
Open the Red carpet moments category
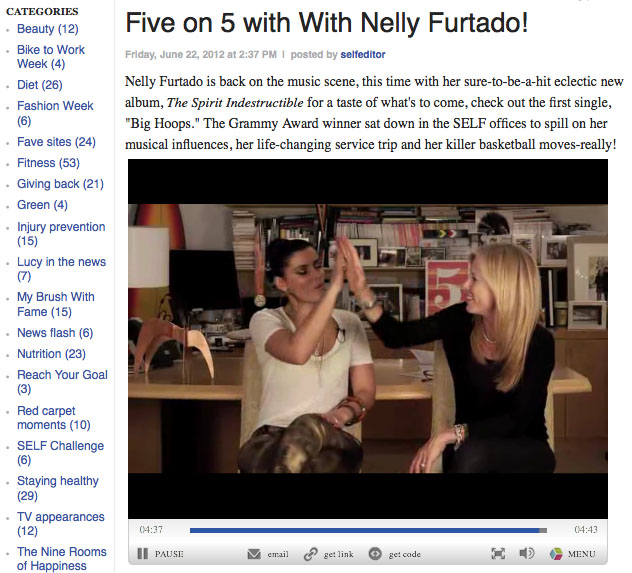[54, 417]
